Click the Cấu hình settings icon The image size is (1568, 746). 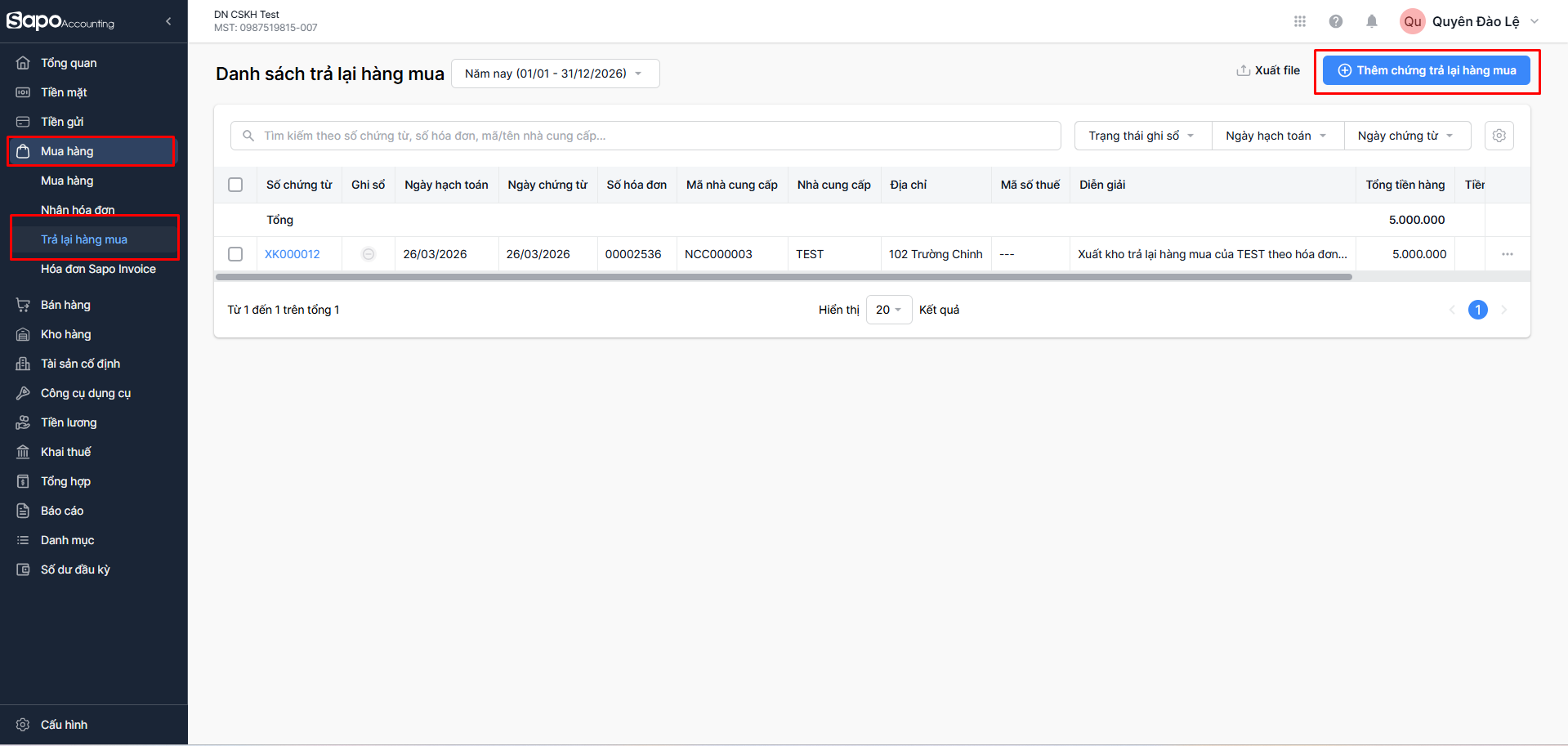(x=23, y=725)
